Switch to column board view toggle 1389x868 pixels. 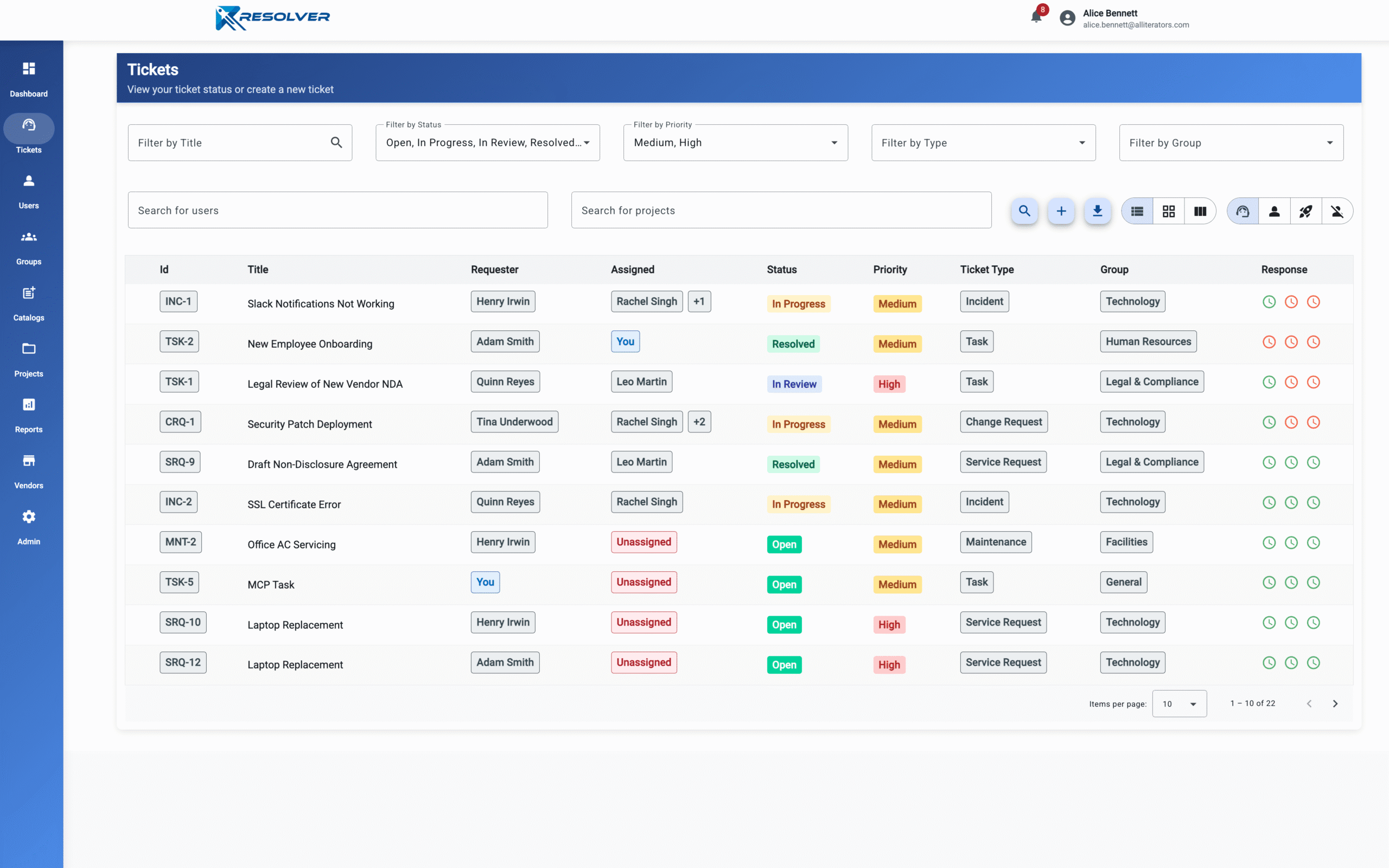1200,211
